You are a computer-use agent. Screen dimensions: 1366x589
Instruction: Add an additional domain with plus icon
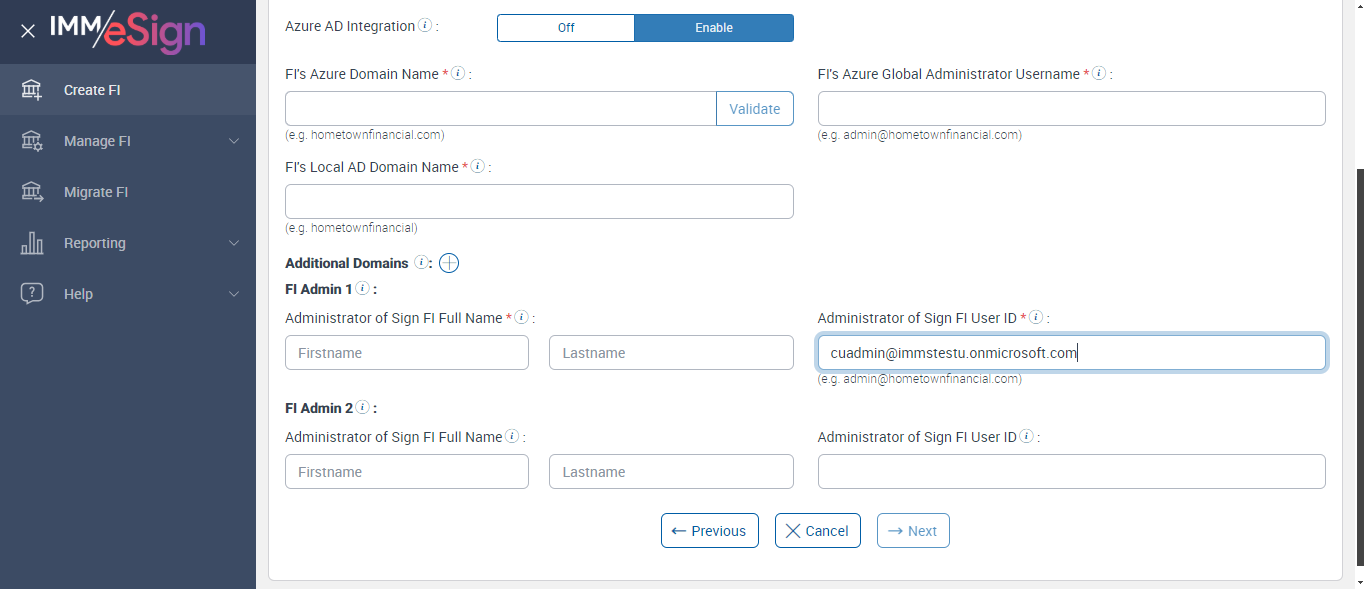coord(449,263)
